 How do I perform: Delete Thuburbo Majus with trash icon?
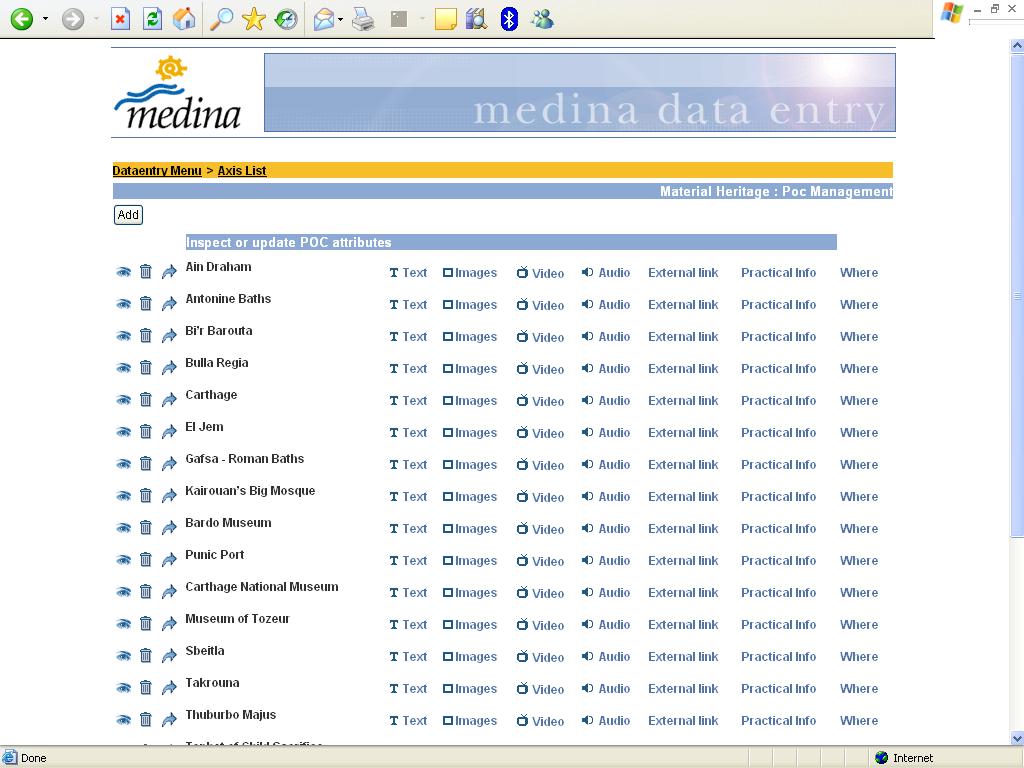(146, 720)
